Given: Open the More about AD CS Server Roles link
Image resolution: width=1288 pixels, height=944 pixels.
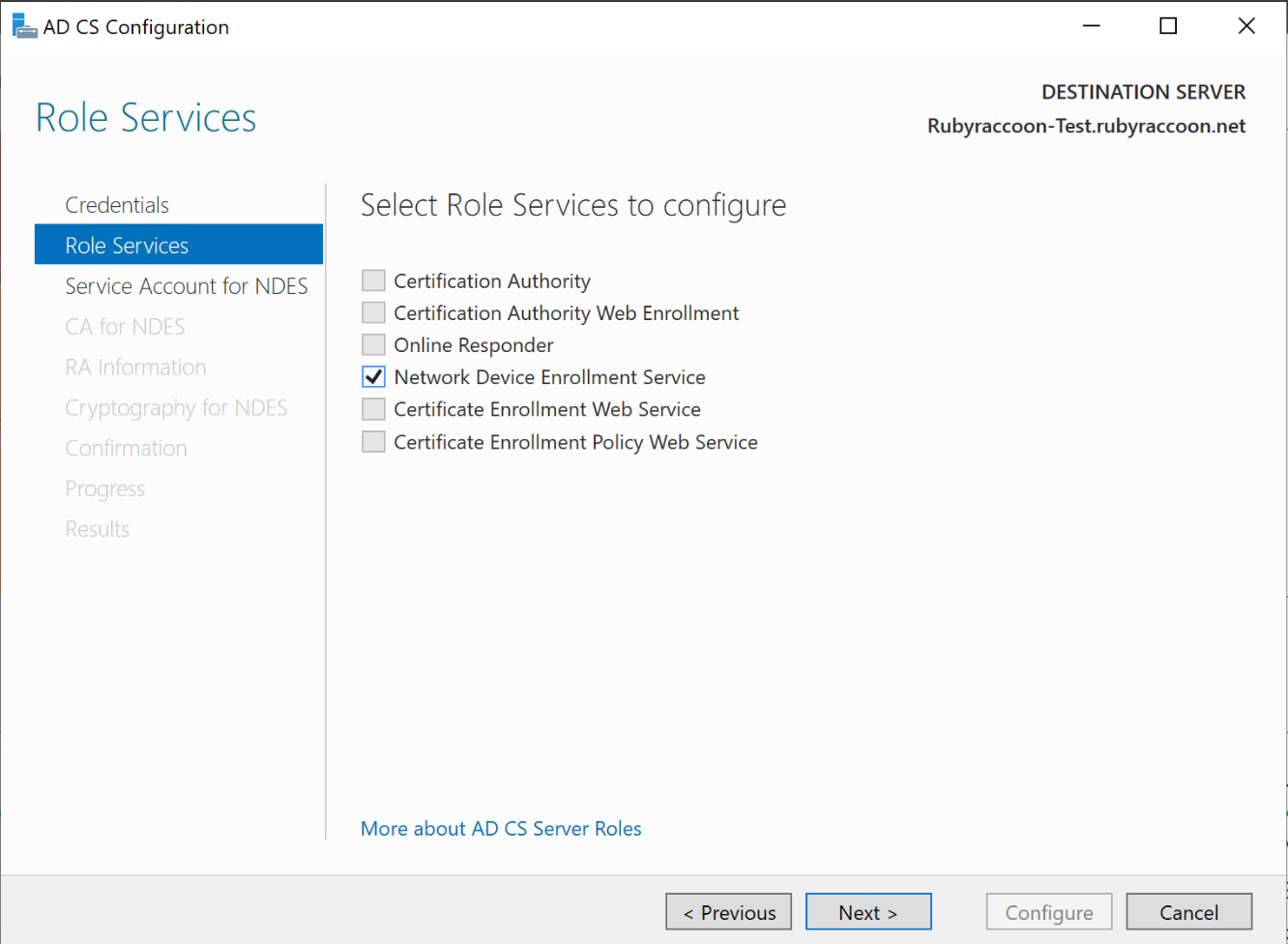Looking at the screenshot, I should [x=500, y=828].
